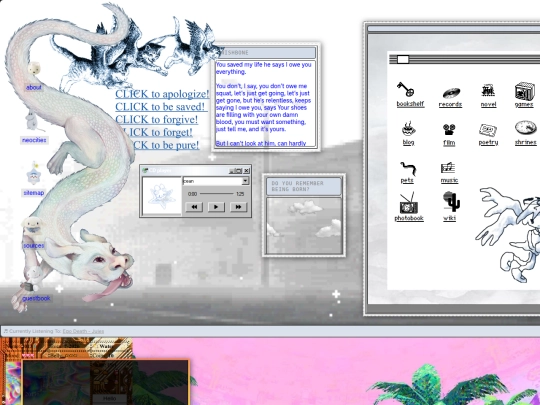The width and height of the screenshot is (540, 405).
Task: Click the 1:25 track duration
Action: pyautogui.click(x=240, y=194)
